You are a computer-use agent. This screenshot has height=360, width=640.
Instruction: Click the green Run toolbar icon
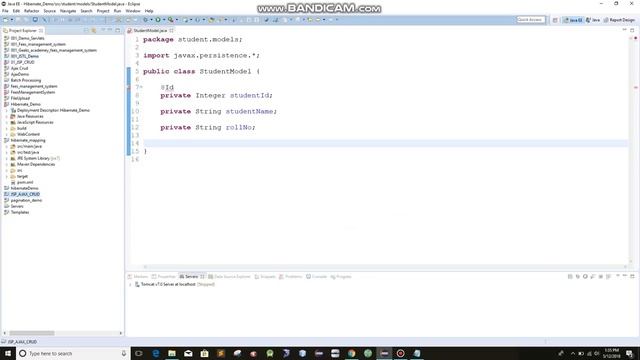[158, 20]
